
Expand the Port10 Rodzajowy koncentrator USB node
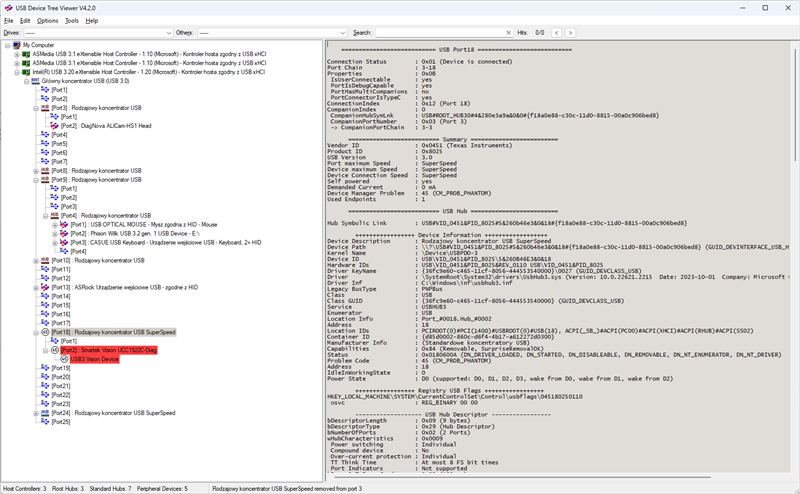[36, 261]
